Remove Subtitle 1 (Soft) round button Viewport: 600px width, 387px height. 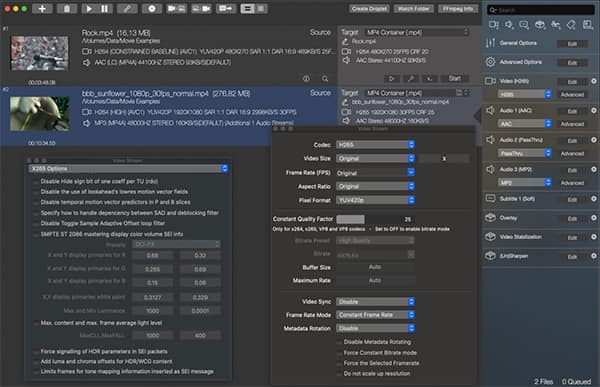click(x=593, y=199)
